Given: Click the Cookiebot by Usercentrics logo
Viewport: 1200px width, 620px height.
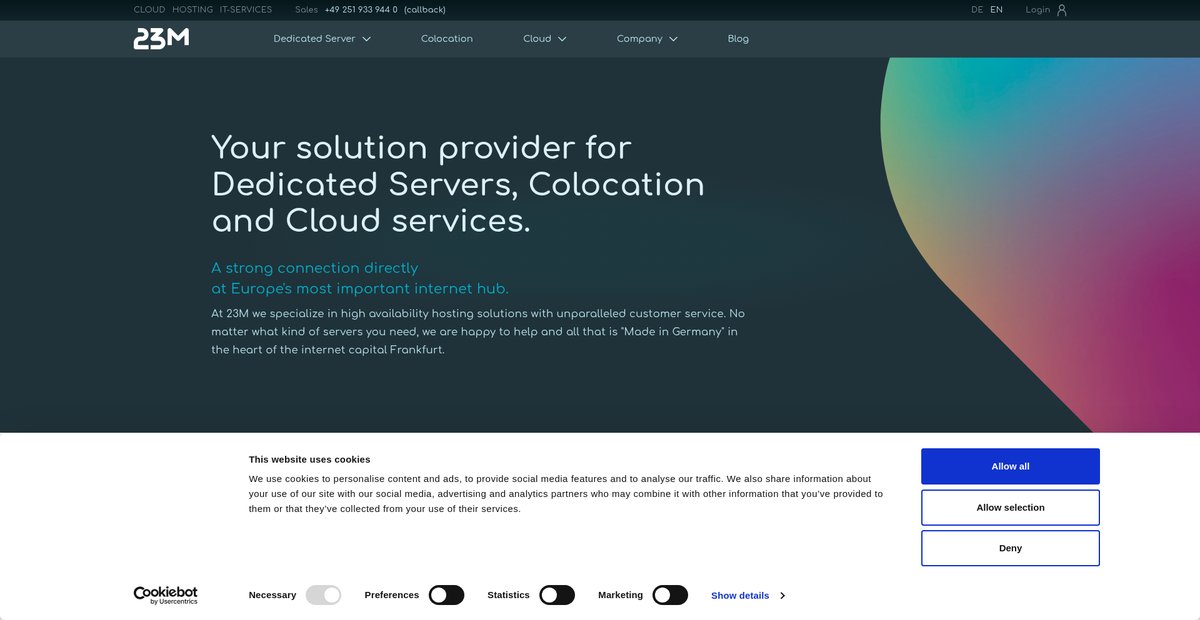Looking at the screenshot, I should [x=166, y=595].
